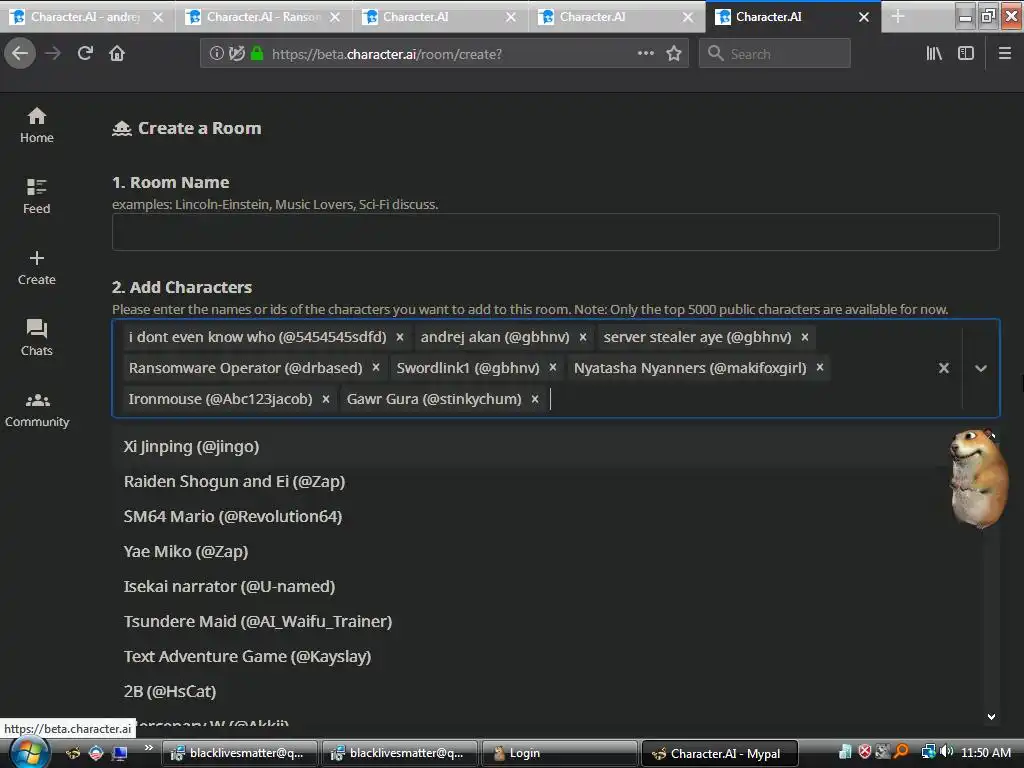This screenshot has width=1024, height=768.
Task: Toggle the browser sidebar icon
Action: click(x=966, y=54)
